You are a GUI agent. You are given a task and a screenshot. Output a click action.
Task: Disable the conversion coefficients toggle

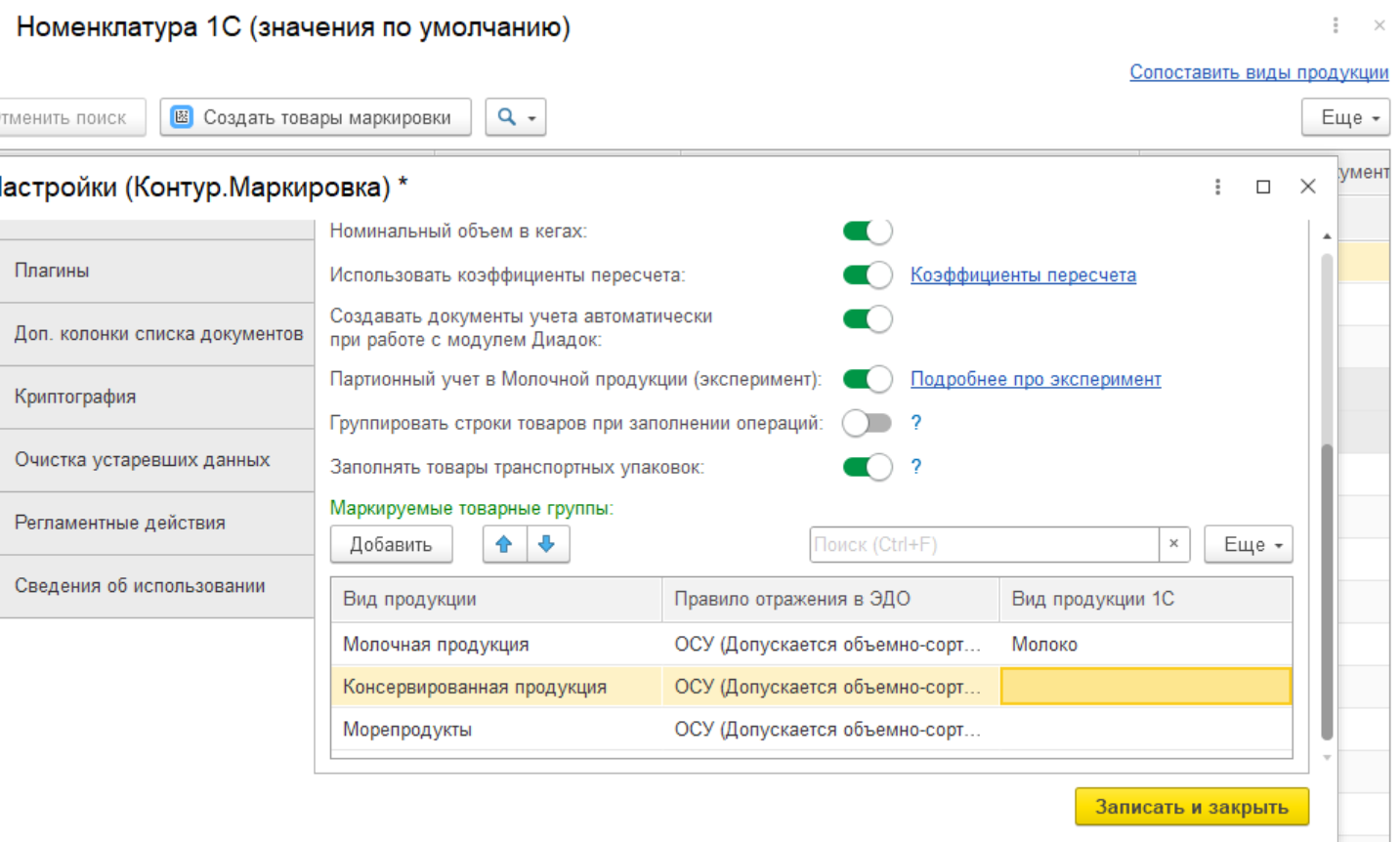pyautogui.click(x=867, y=275)
